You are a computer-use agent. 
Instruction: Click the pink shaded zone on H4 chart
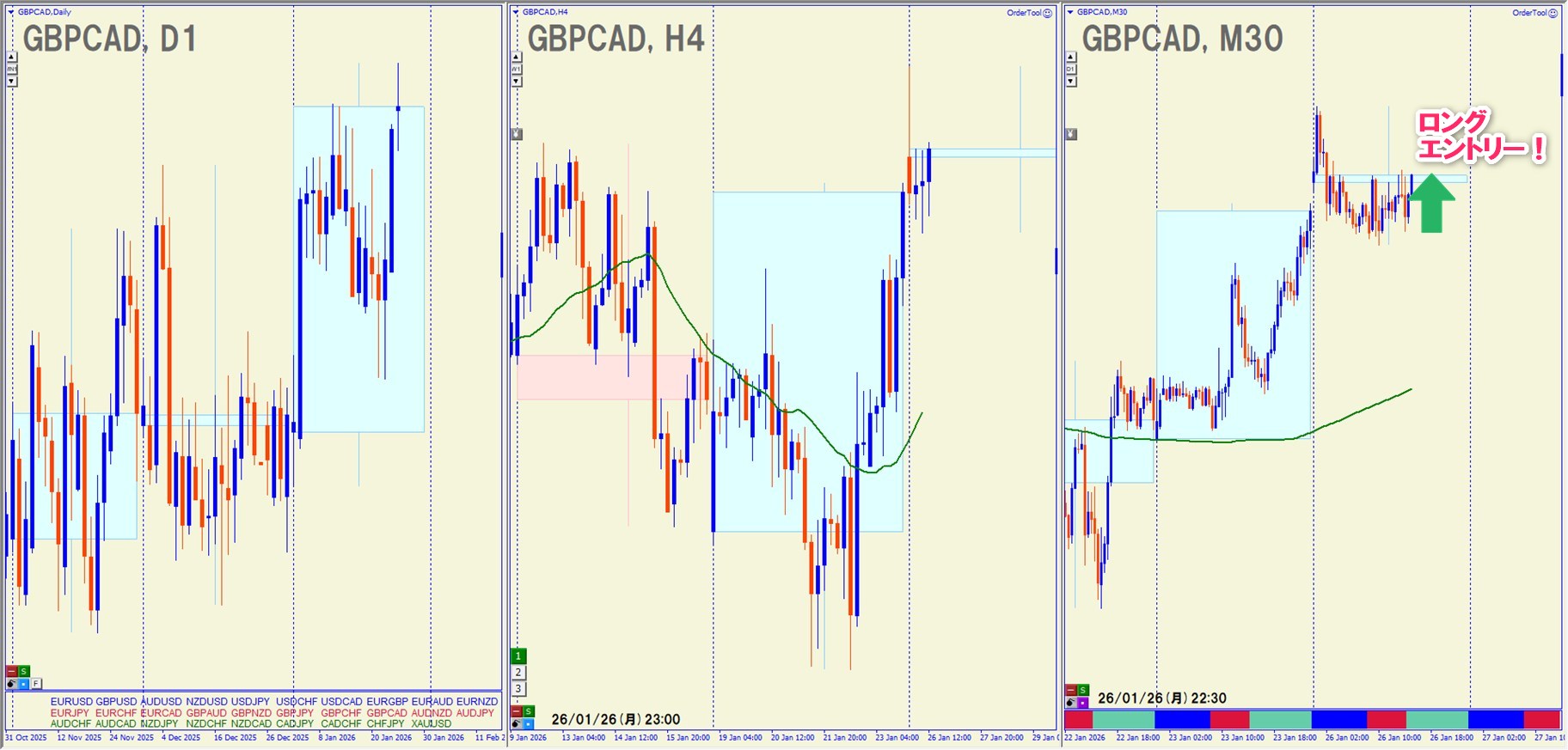[x=602, y=377]
